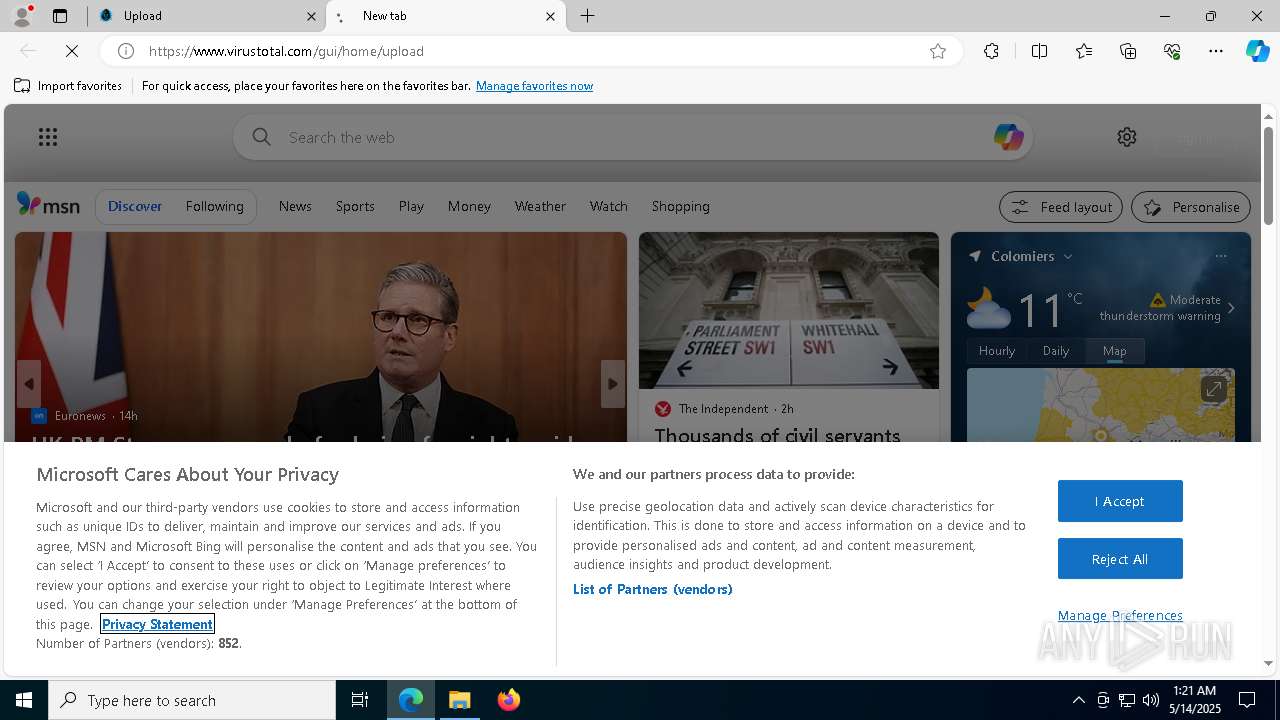
Task: Open the Favorites hub icon
Action: (x=1084, y=51)
